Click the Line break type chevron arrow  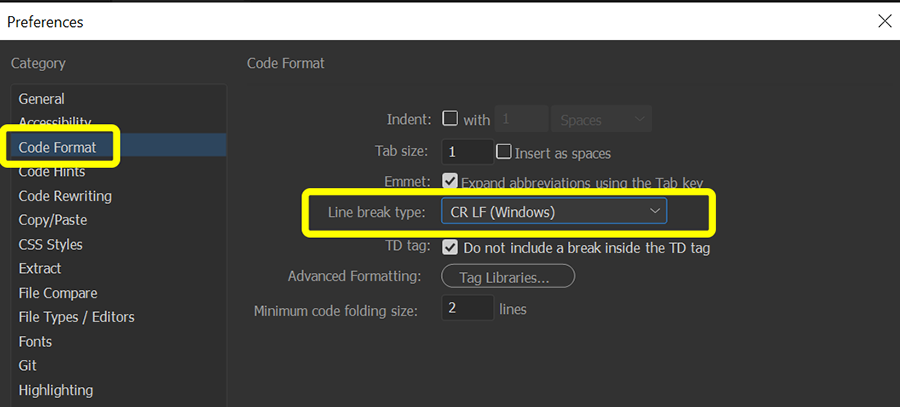(655, 211)
